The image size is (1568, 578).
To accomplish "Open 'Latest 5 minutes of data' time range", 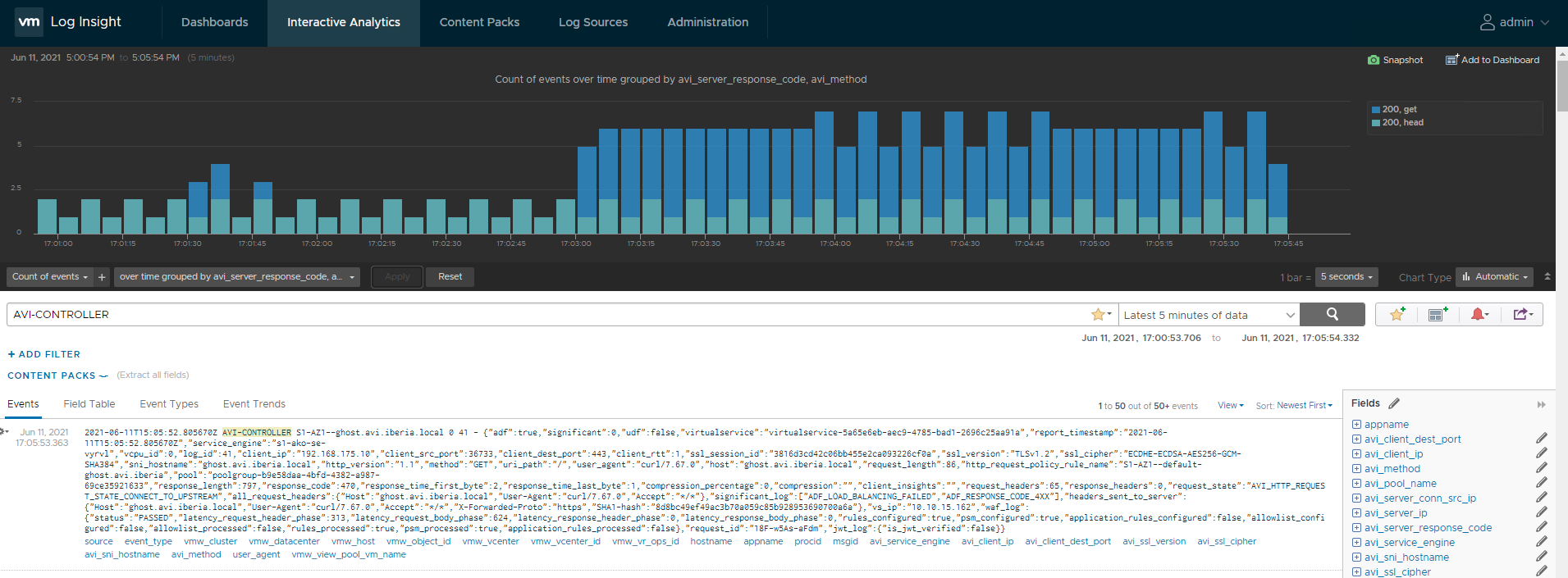I will click(1209, 315).
